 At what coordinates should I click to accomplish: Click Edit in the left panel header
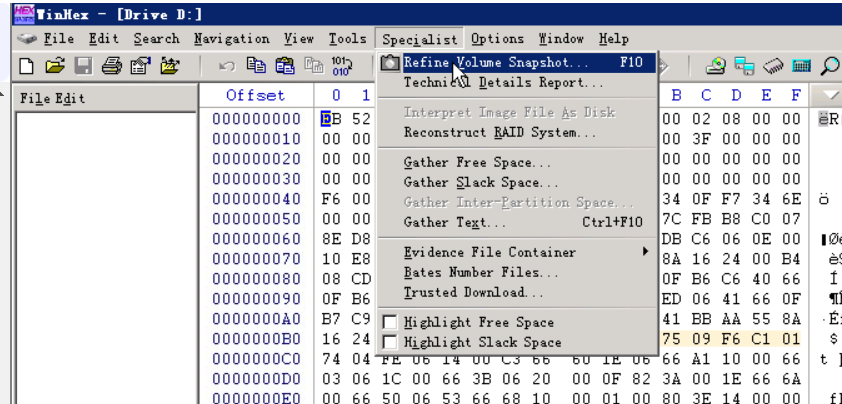pyautogui.click(x=69, y=98)
